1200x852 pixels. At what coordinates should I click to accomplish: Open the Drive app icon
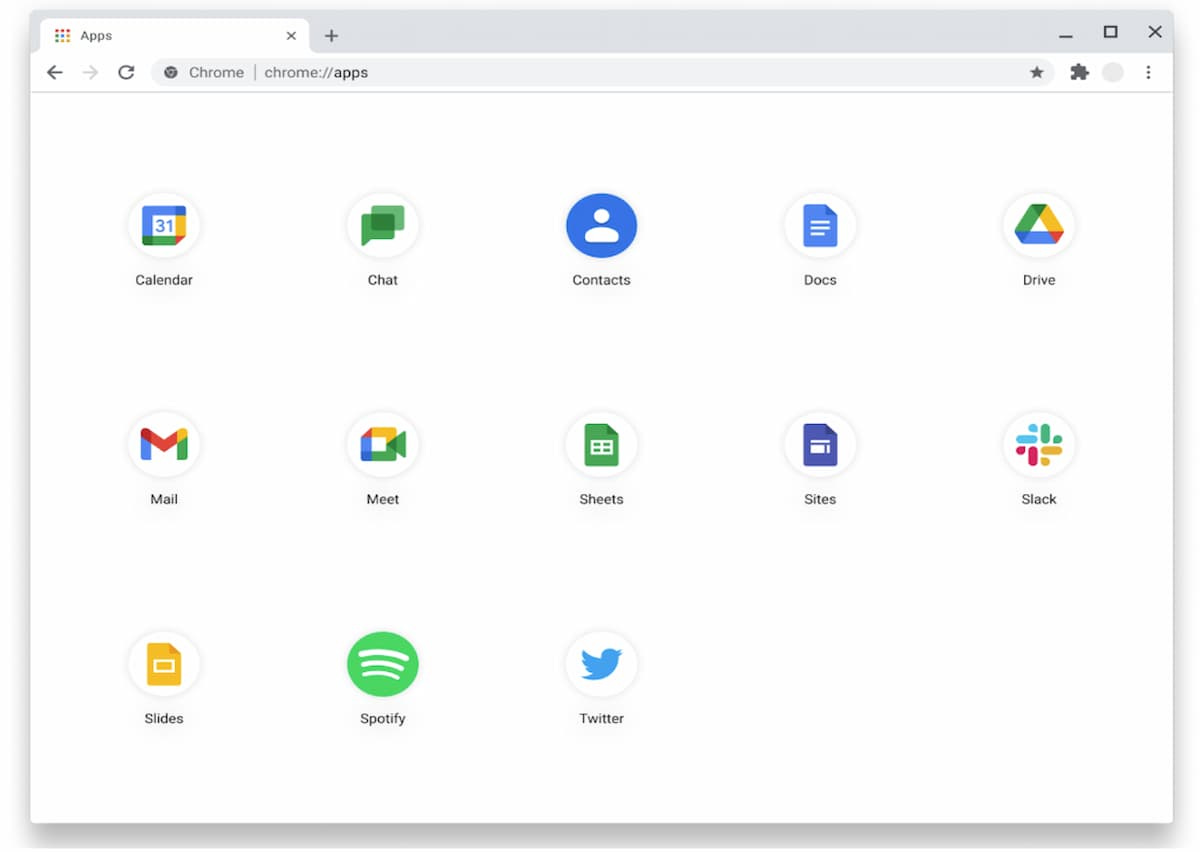coord(1039,226)
